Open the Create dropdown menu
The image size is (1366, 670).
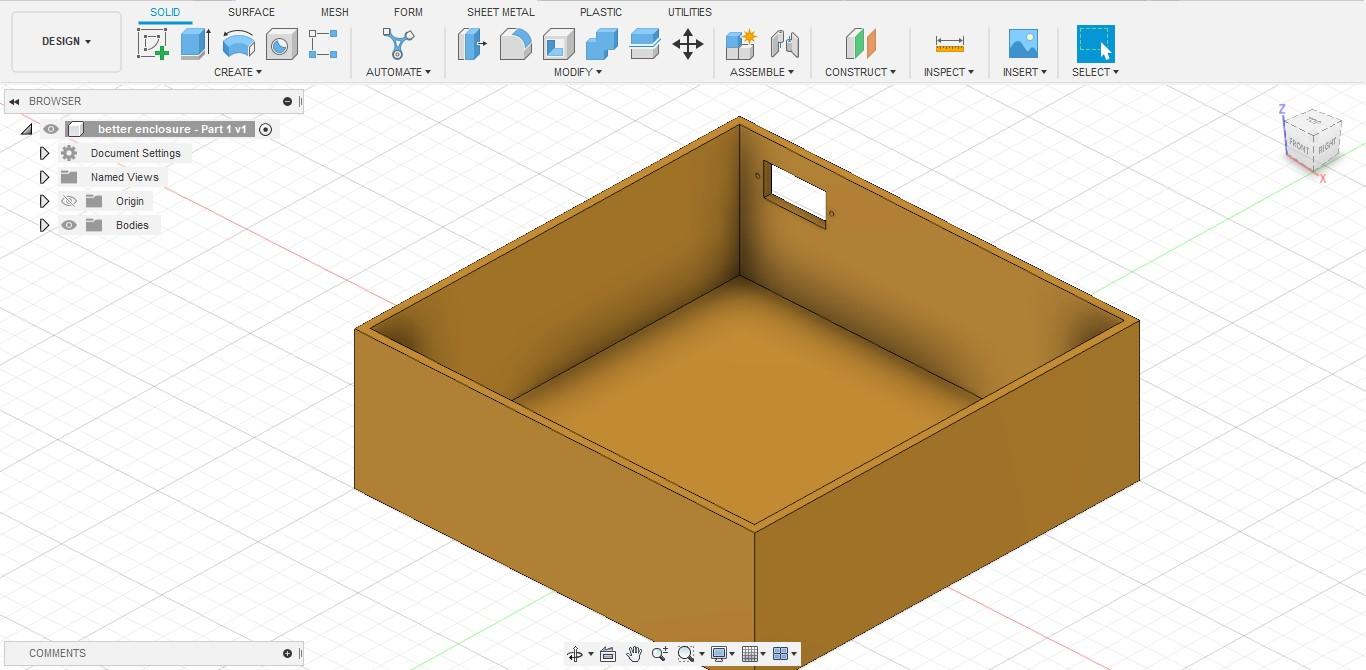tap(238, 72)
